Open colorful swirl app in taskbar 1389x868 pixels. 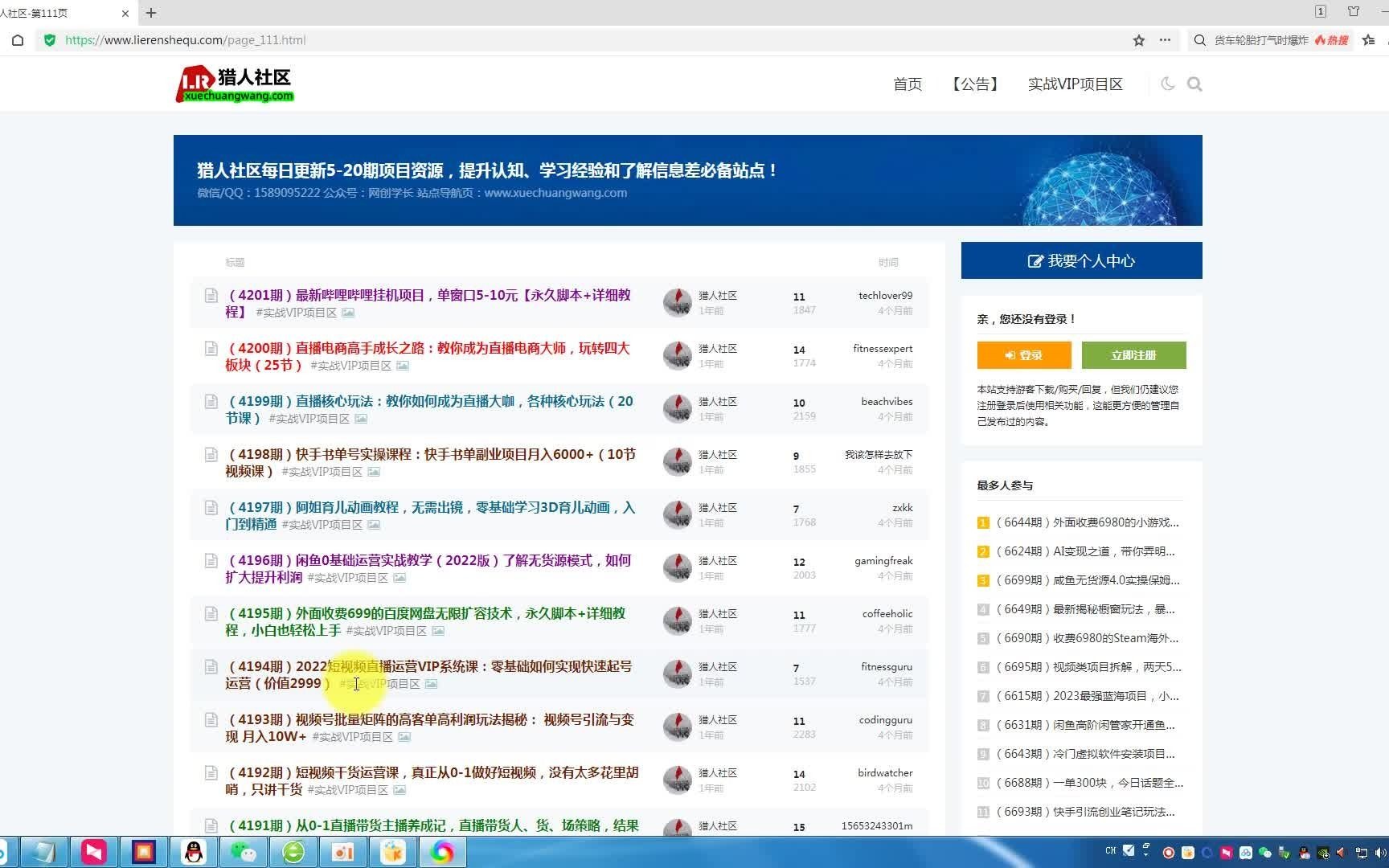pos(441,852)
